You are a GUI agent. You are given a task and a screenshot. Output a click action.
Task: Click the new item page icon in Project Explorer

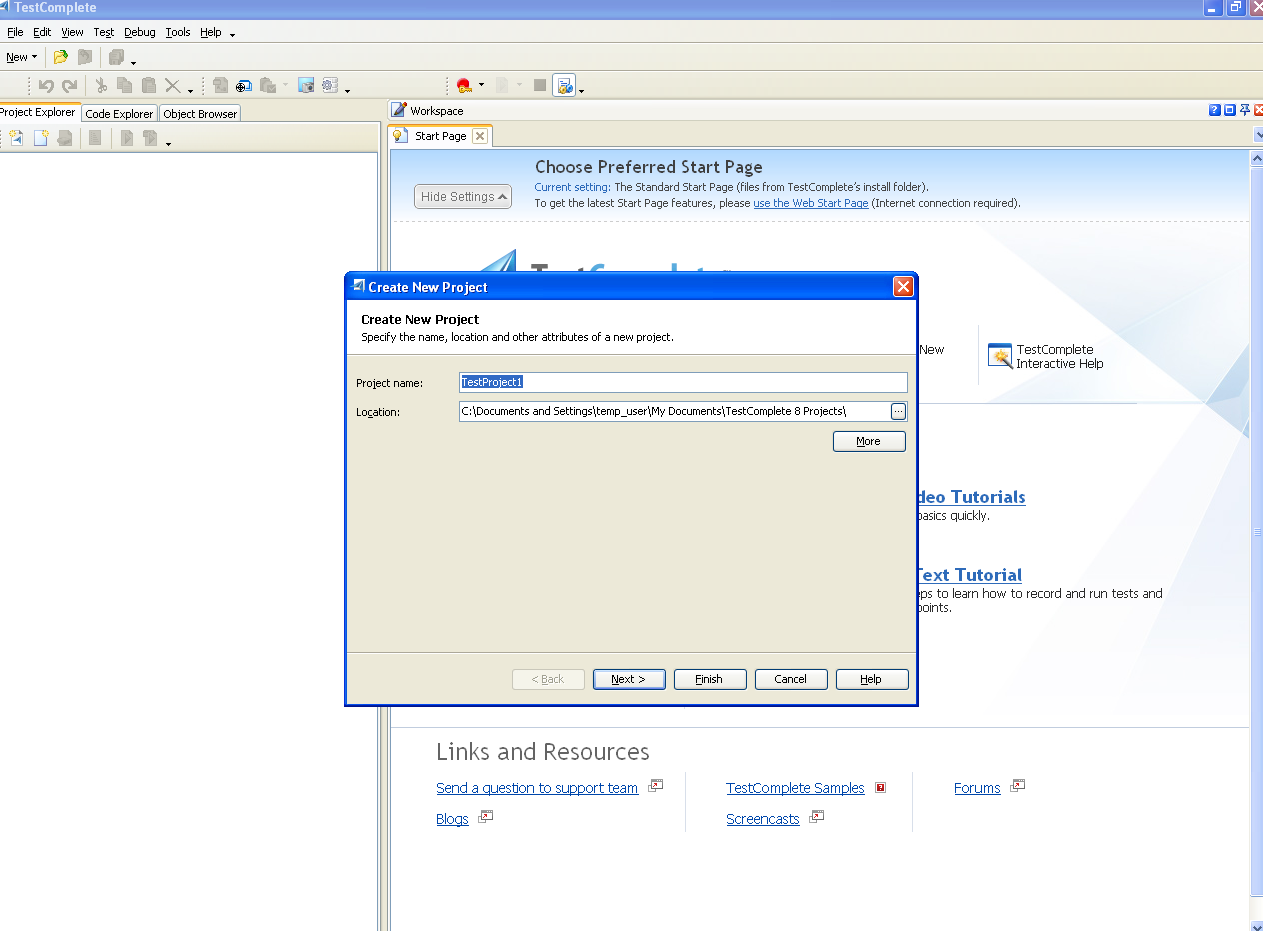(41, 138)
